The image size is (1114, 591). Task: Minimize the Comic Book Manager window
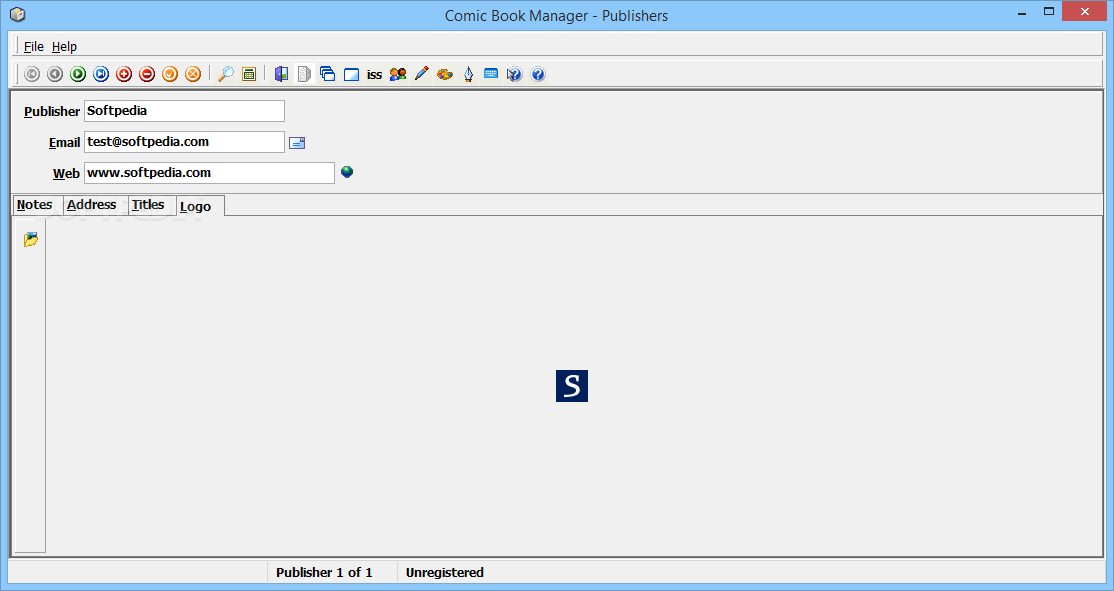1022,12
